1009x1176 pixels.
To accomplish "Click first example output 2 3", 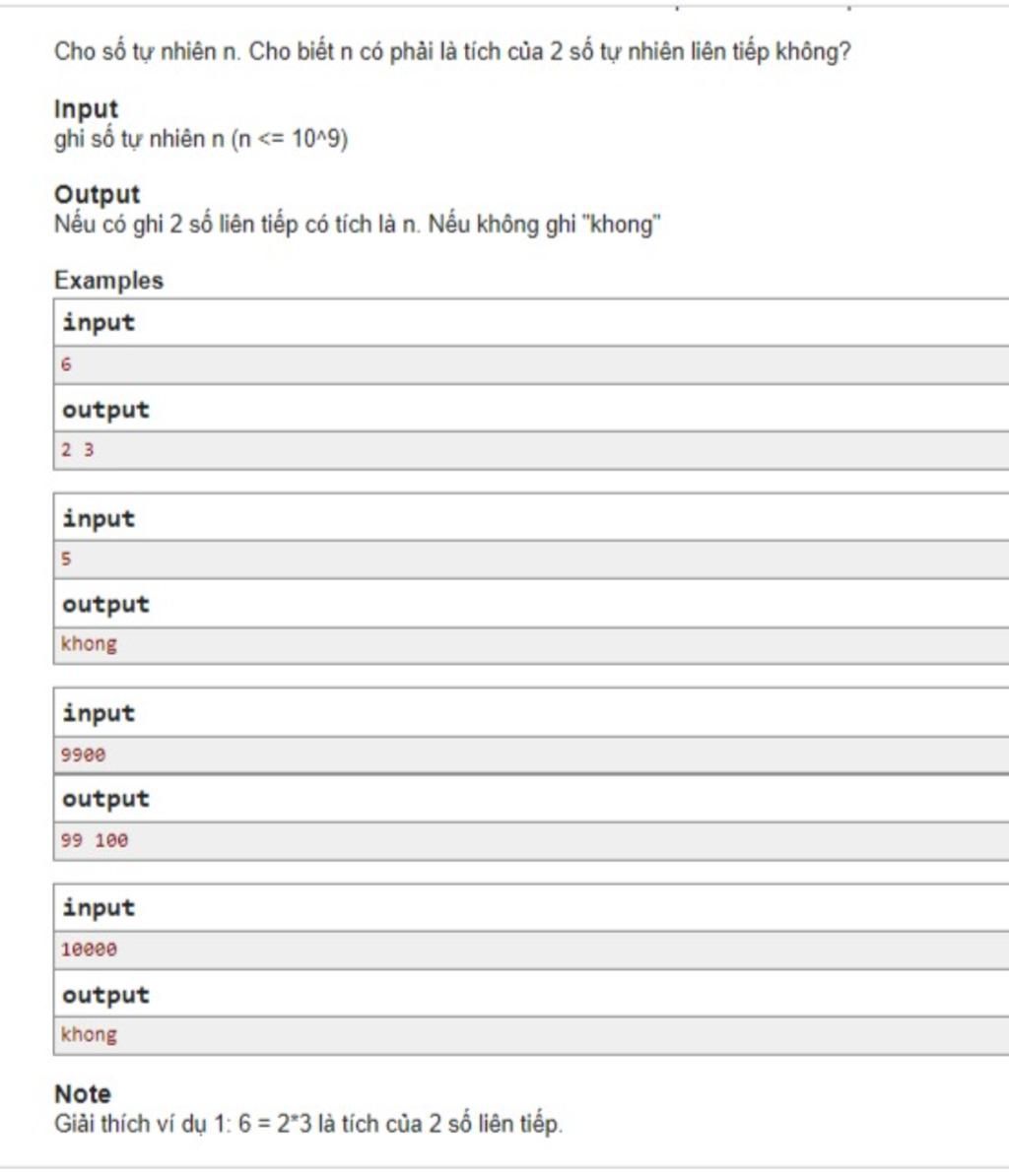I will coord(77,450).
